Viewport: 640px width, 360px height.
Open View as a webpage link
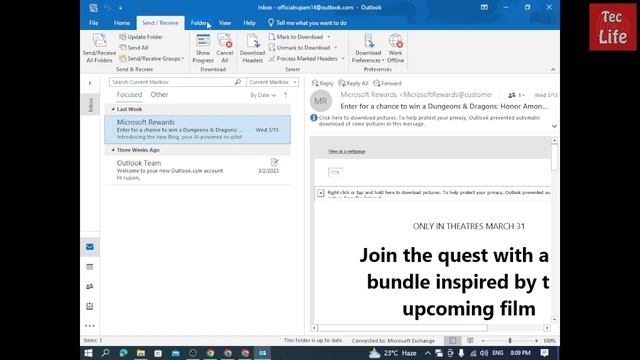(x=347, y=151)
